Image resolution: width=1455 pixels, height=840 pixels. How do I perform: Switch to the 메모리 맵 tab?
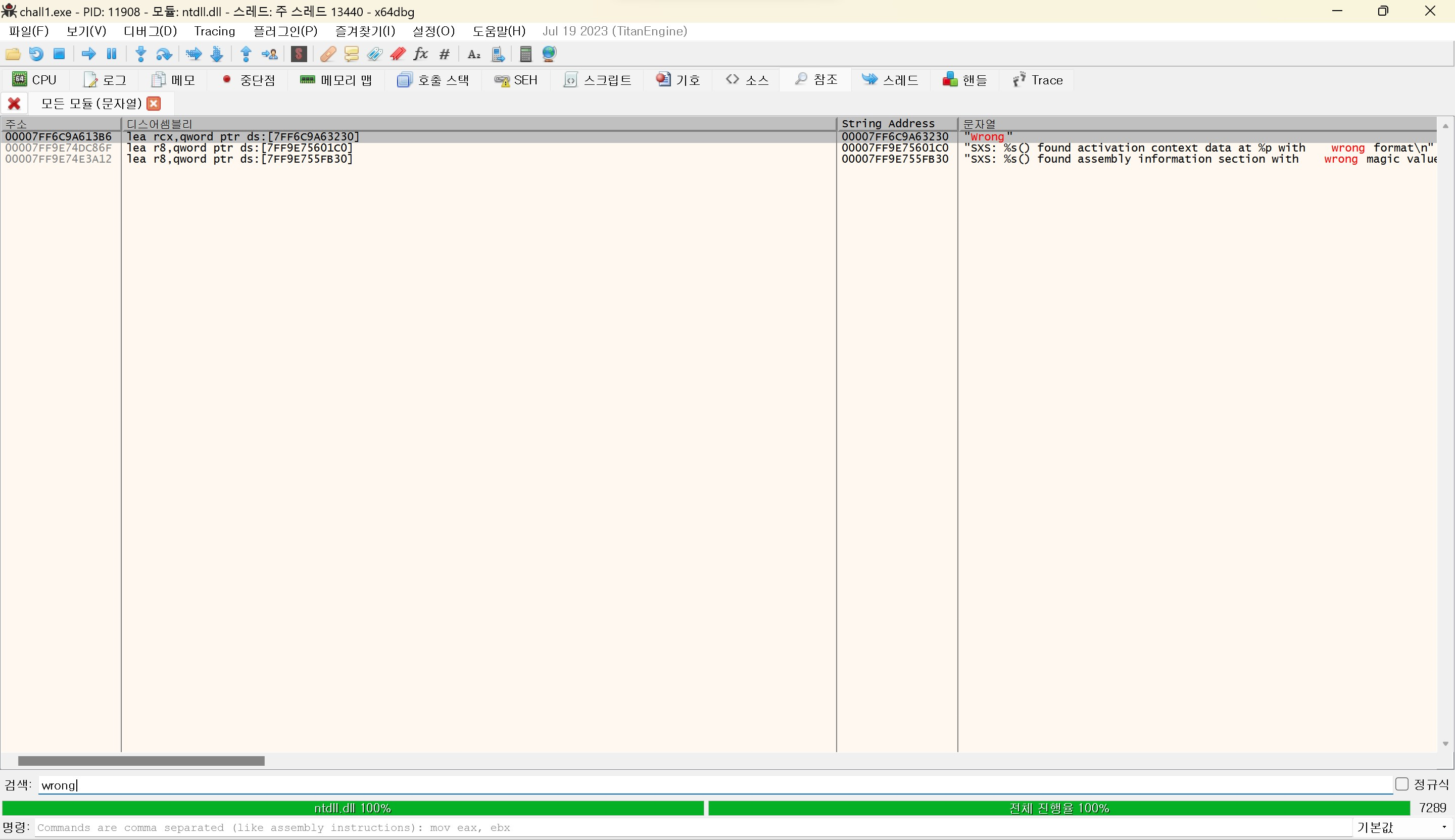pyautogui.click(x=336, y=80)
